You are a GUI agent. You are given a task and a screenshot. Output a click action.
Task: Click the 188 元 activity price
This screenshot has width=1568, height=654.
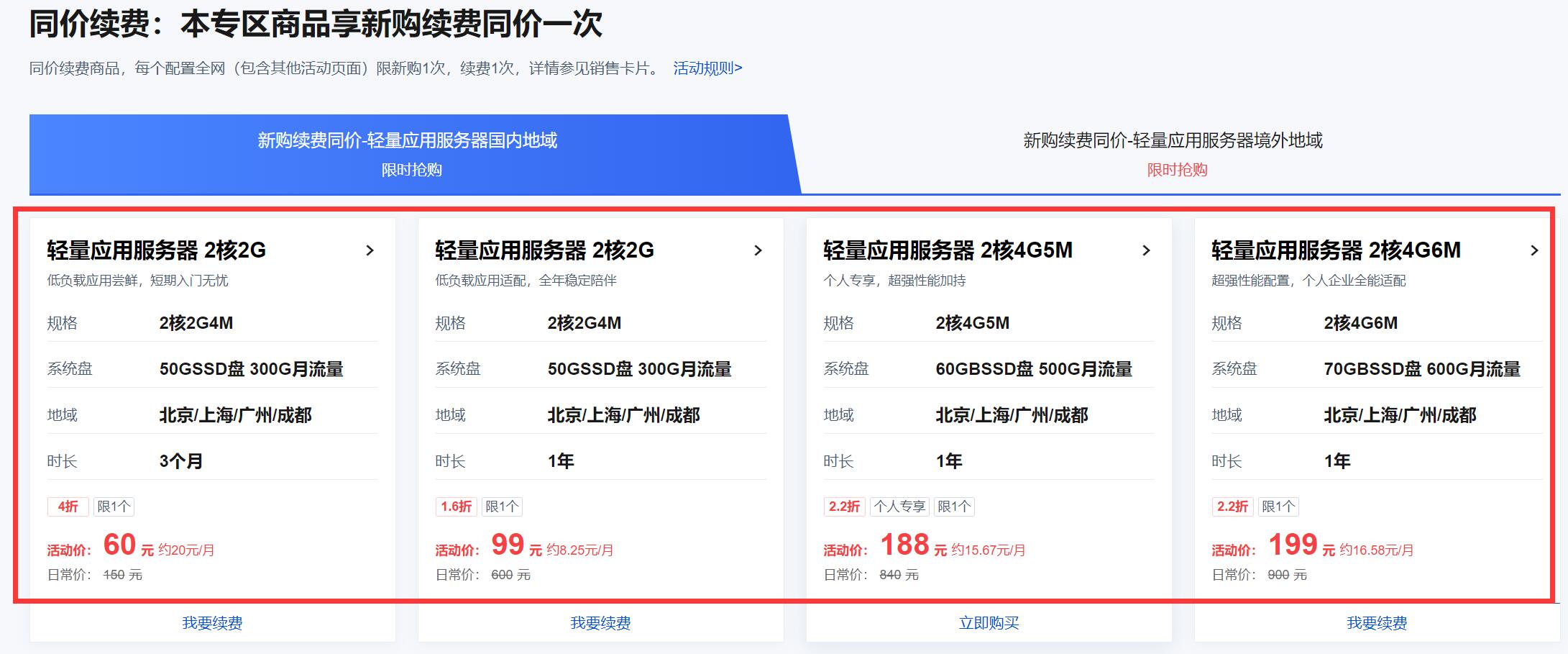click(x=905, y=545)
